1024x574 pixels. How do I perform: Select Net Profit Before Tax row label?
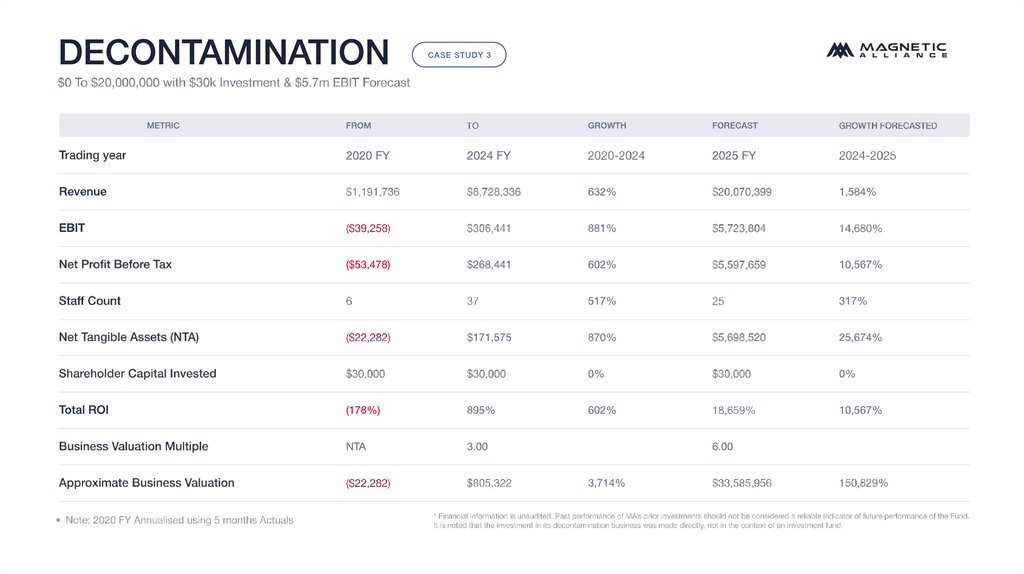tap(115, 265)
